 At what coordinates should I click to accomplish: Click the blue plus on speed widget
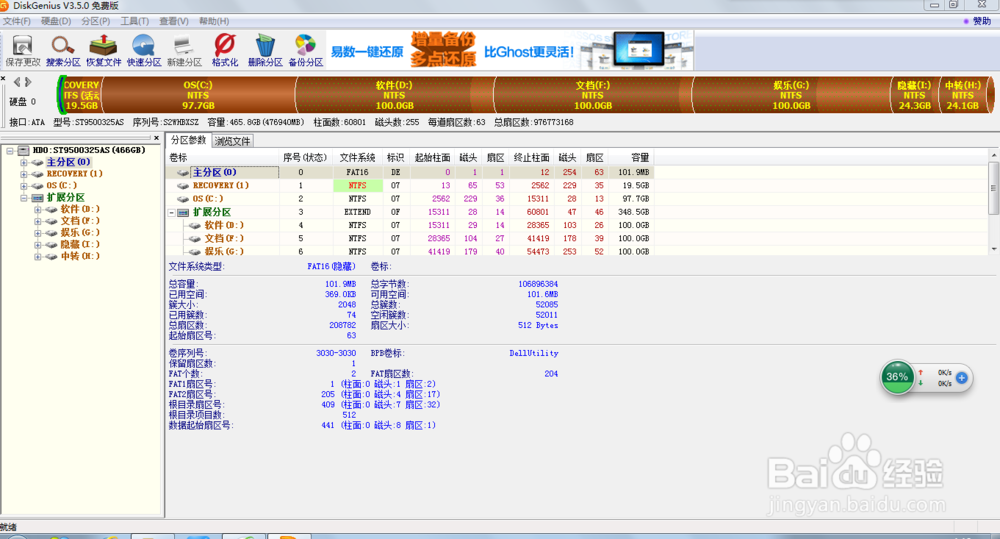tap(962, 378)
